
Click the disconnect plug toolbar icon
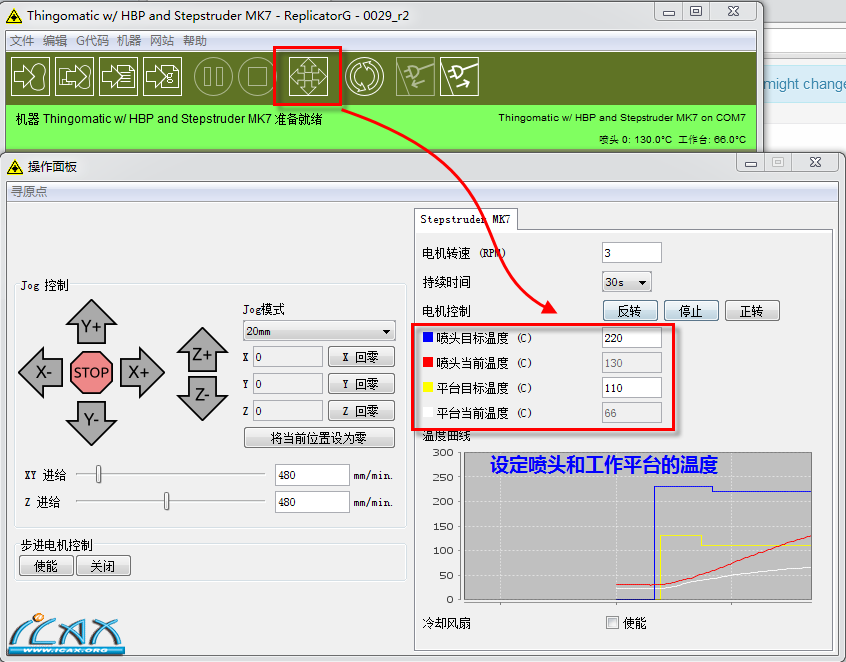click(459, 77)
